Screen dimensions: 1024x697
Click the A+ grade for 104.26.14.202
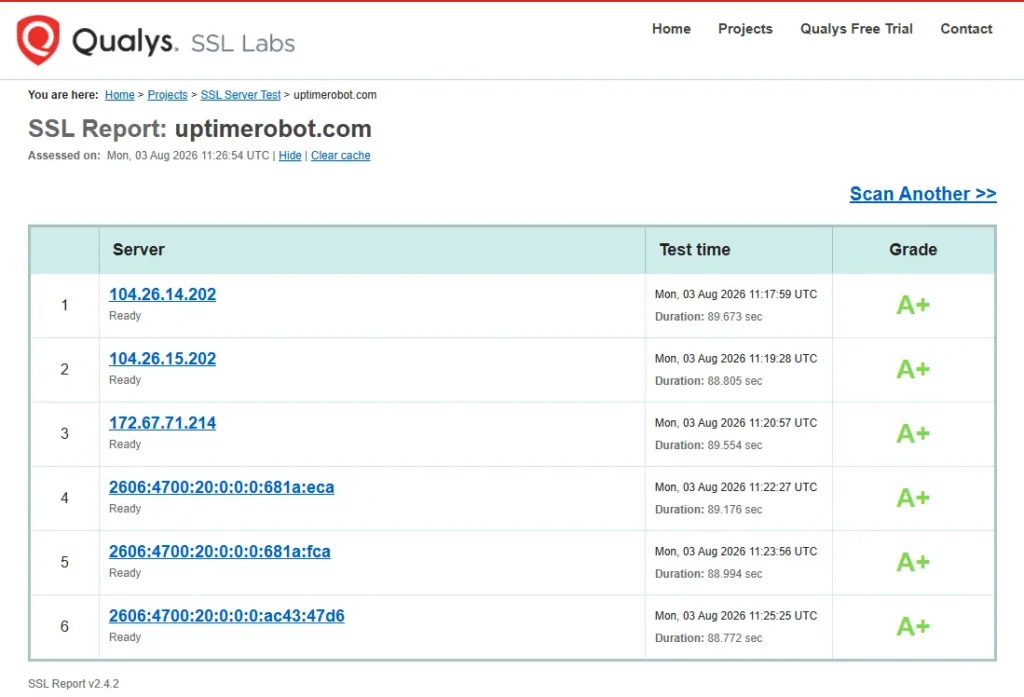click(x=913, y=305)
